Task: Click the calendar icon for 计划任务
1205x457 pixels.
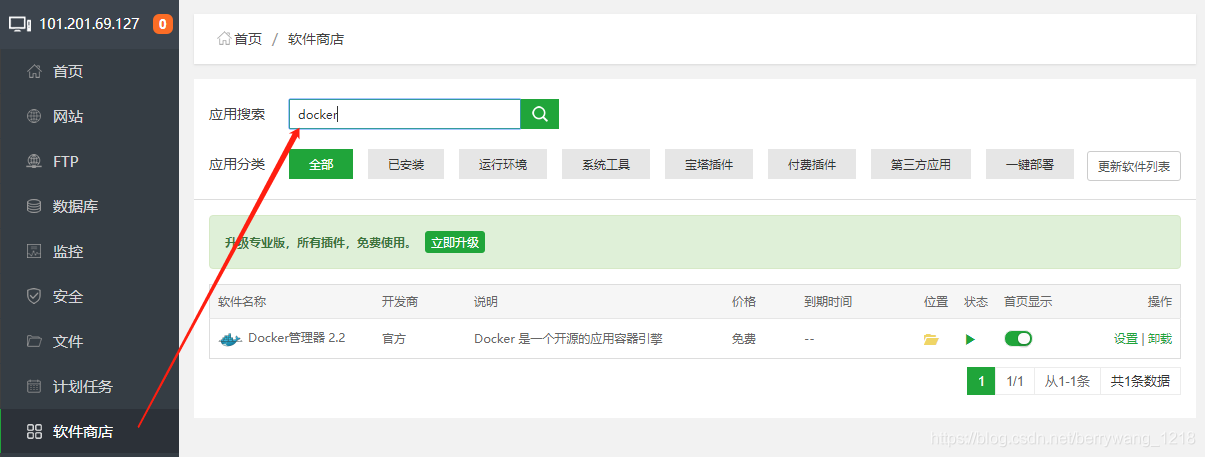Action: tap(34, 386)
